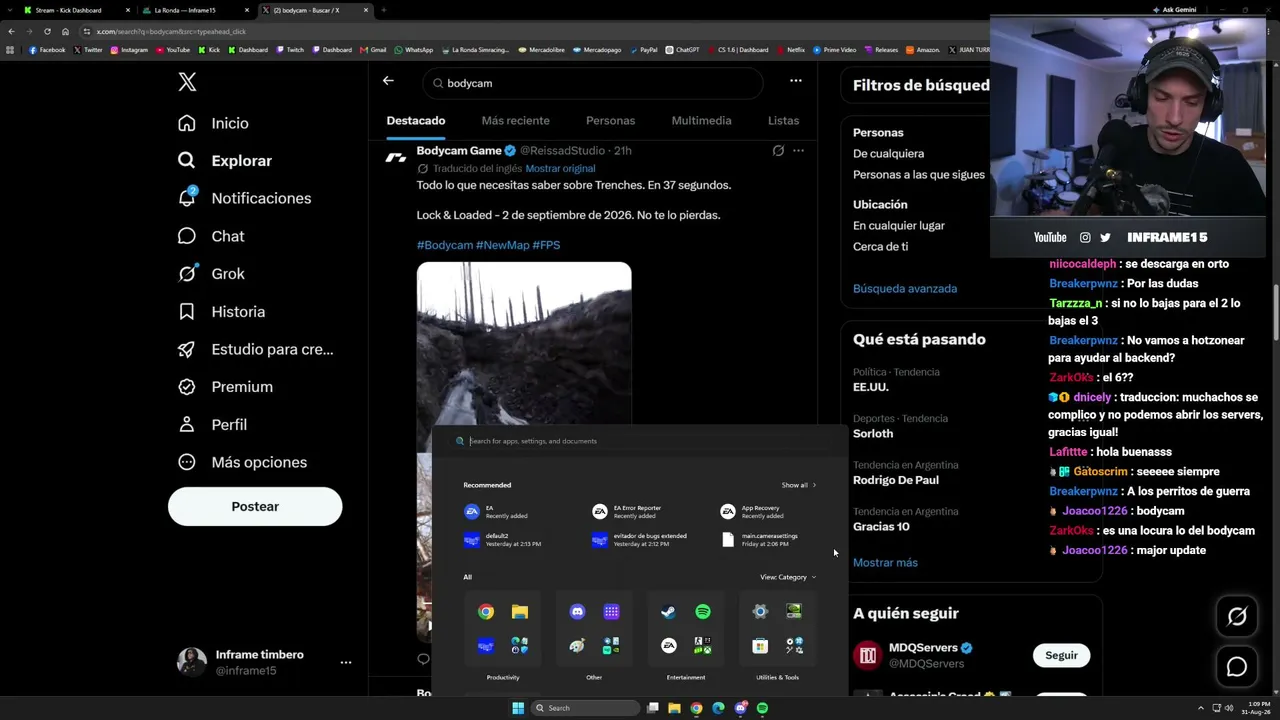
Task: Open the floating Grok button
Action: click(x=1237, y=617)
